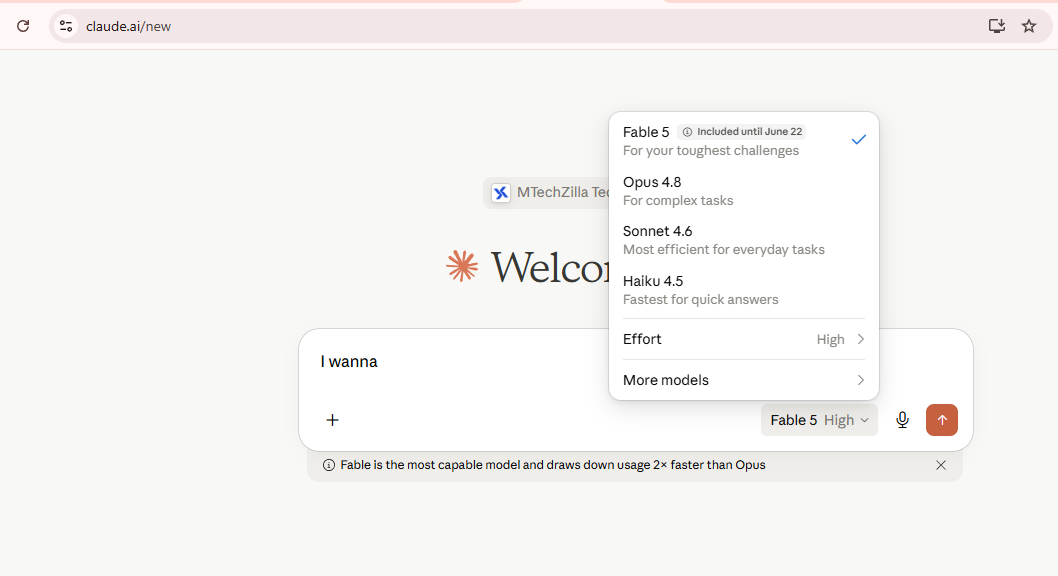Click the chevron arrow beside More models

(860, 380)
